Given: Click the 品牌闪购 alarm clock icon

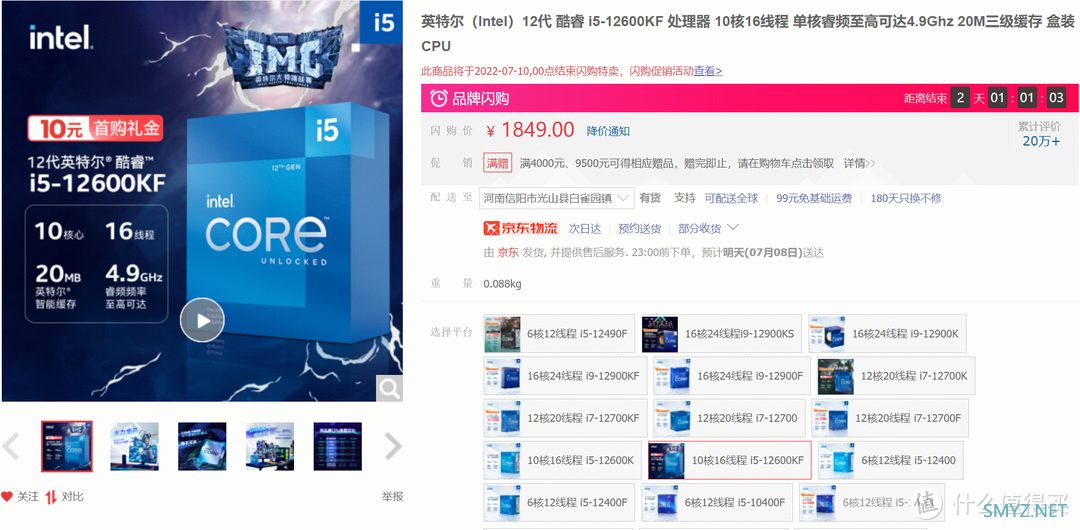Looking at the screenshot, I should tap(438, 99).
